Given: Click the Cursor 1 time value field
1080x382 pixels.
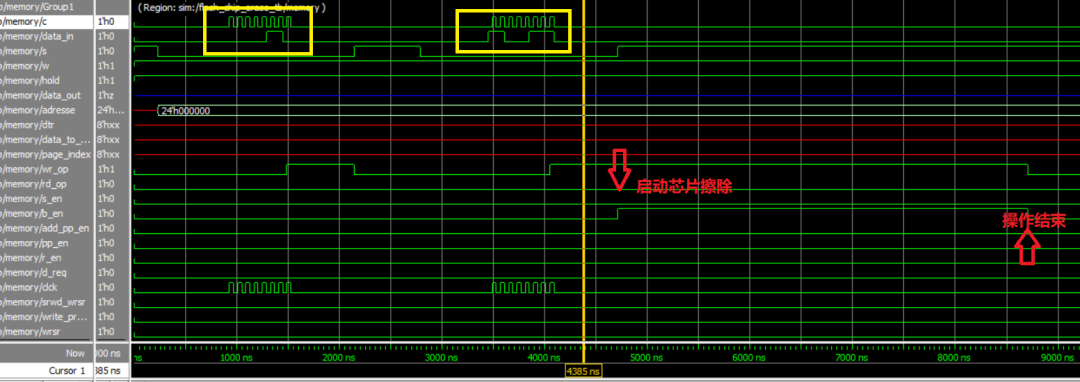Looking at the screenshot, I should (111, 371).
